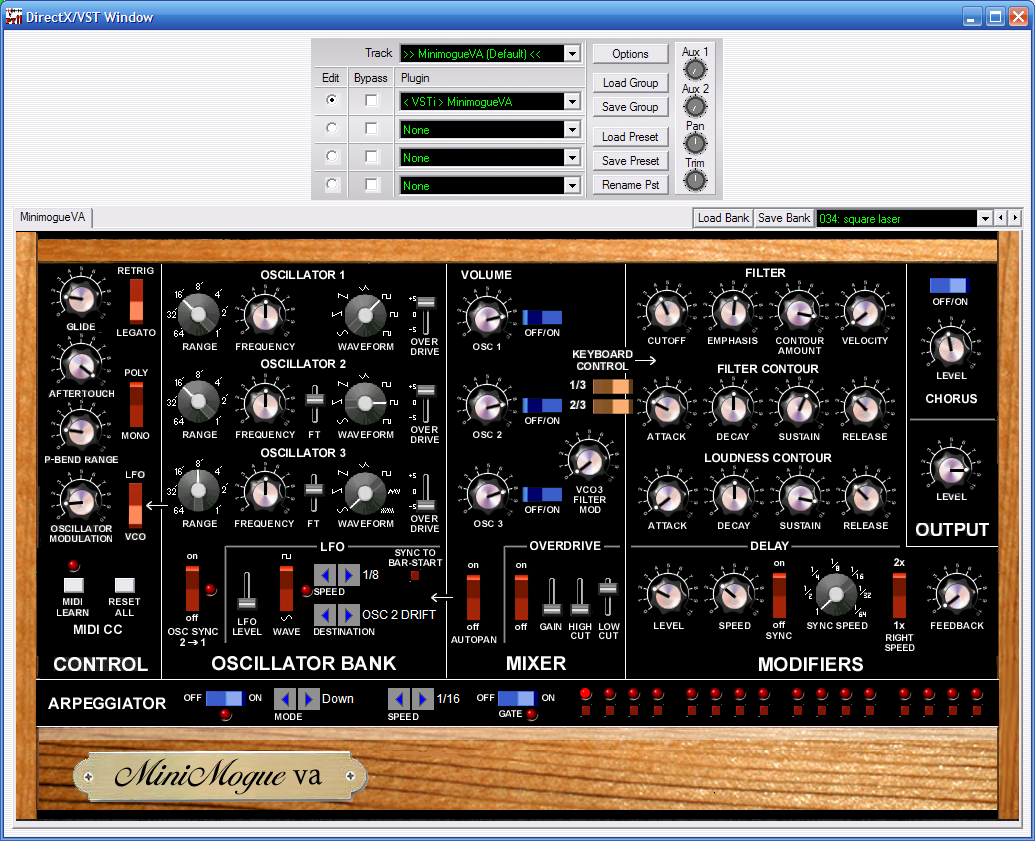
Task: Adjust the Delay Feedback knob
Action: pos(956,595)
